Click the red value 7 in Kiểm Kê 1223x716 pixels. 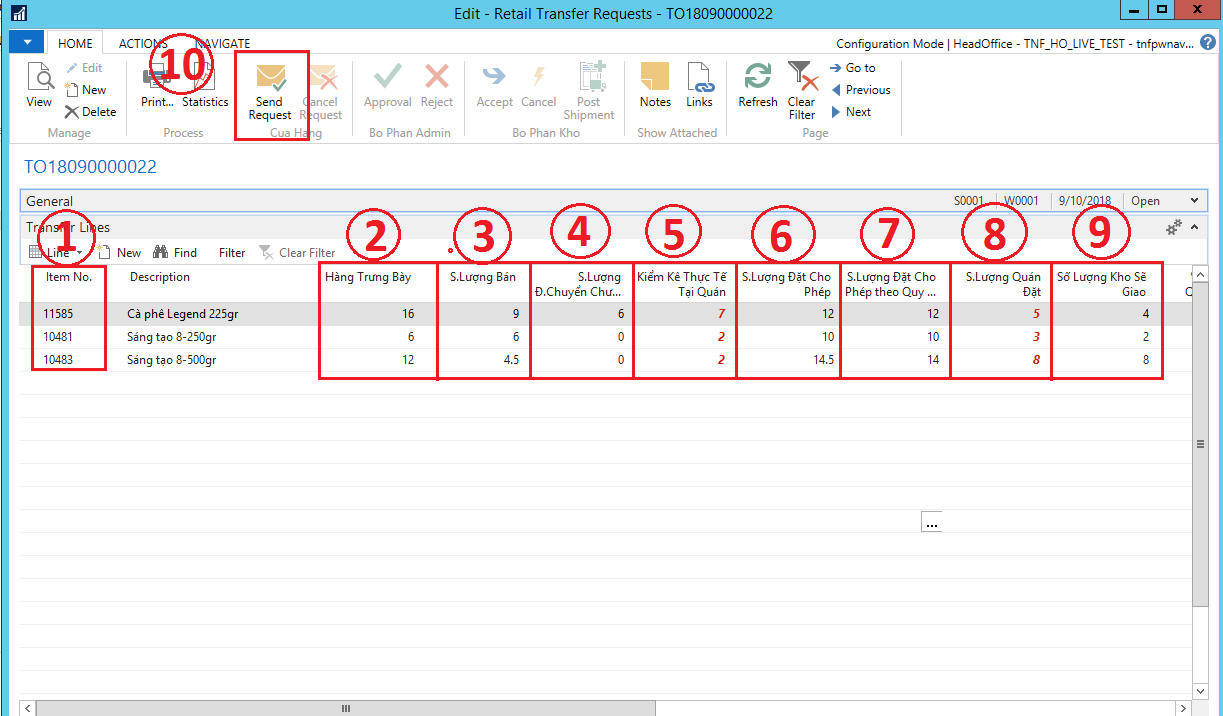coord(722,313)
